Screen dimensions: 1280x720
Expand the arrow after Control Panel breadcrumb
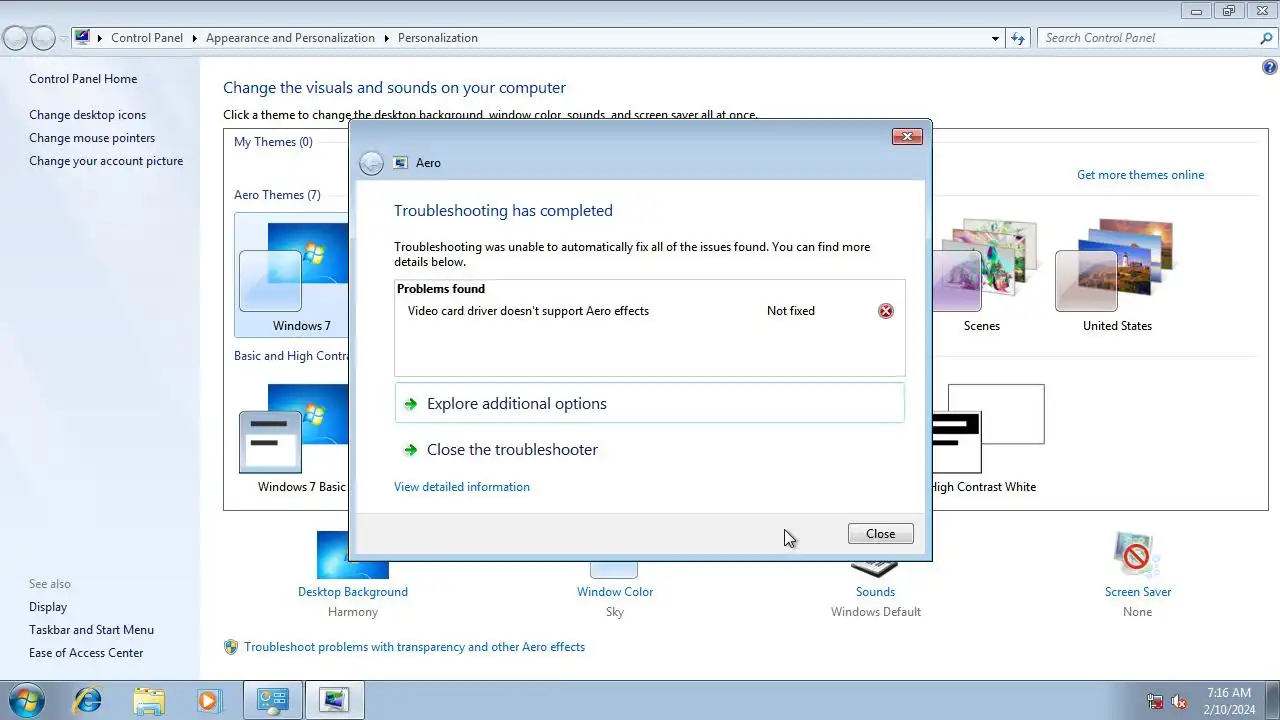[x=194, y=38]
